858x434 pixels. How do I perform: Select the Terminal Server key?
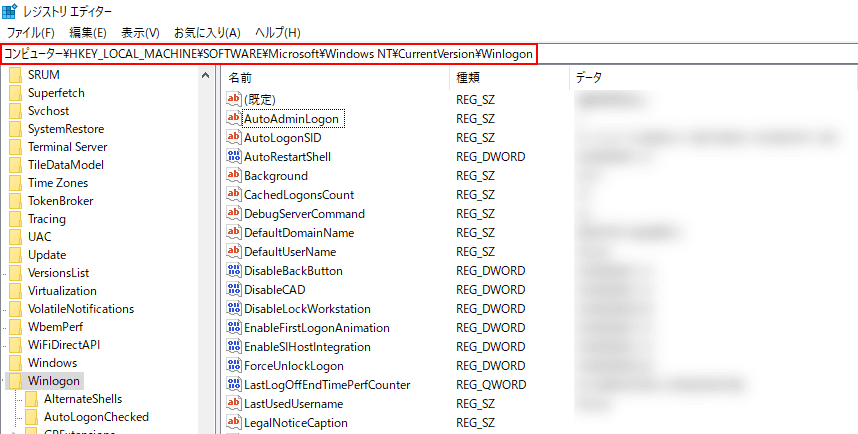point(67,147)
